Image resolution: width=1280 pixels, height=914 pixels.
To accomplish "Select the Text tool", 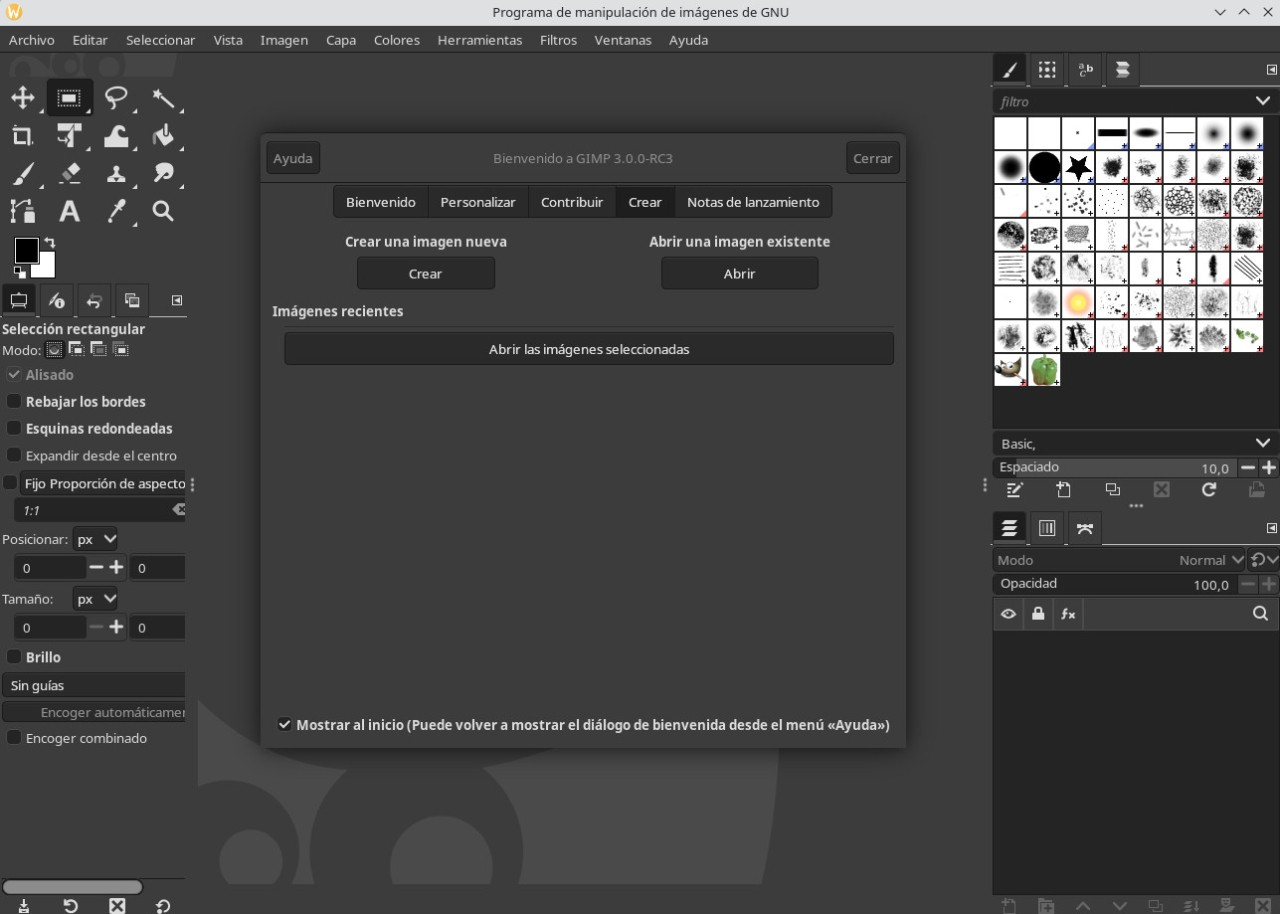I will (70, 211).
